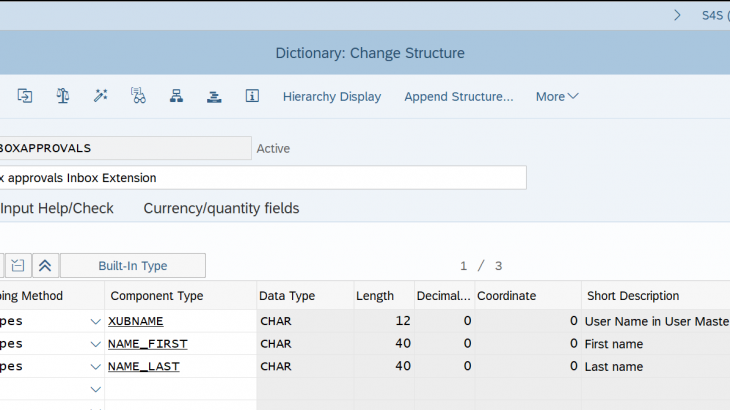Select the CHAR data type for NAME_FIRST
This screenshot has height=410, width=730.
click(305, 344)
